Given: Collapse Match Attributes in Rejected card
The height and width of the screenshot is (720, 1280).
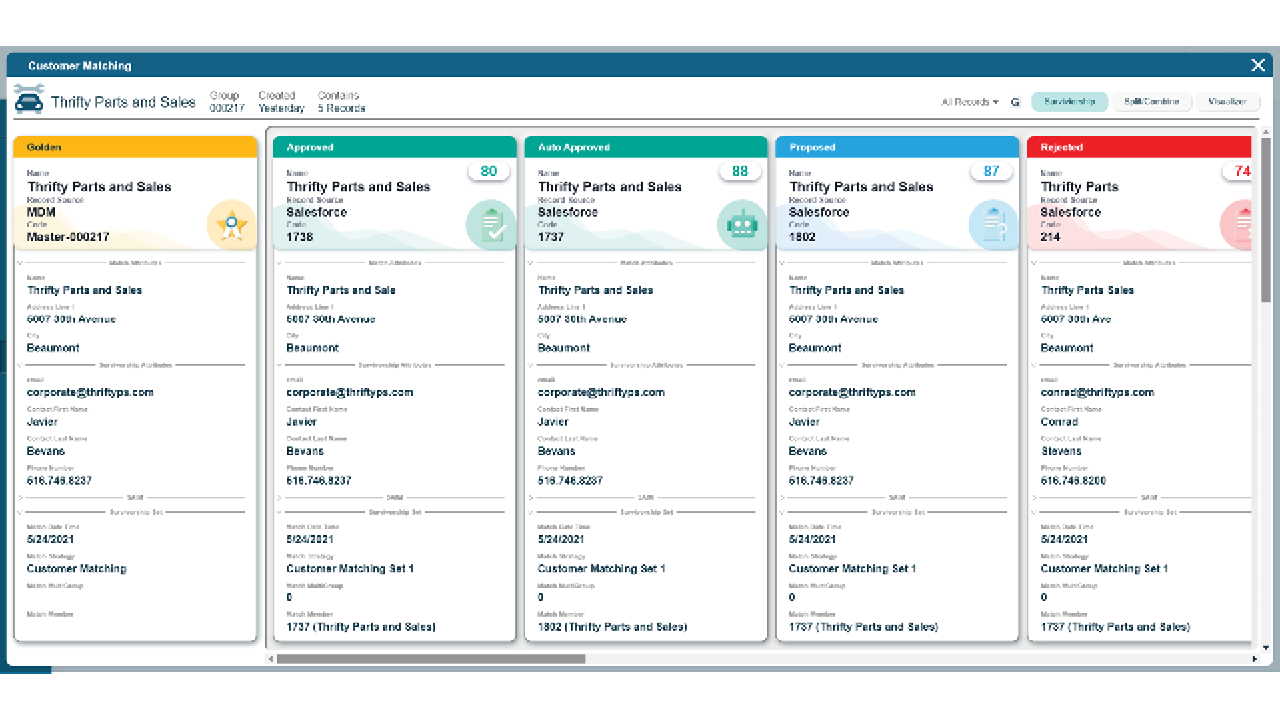Looking at the screenshot, I should pyautogui.click(x=1034, y=263).
